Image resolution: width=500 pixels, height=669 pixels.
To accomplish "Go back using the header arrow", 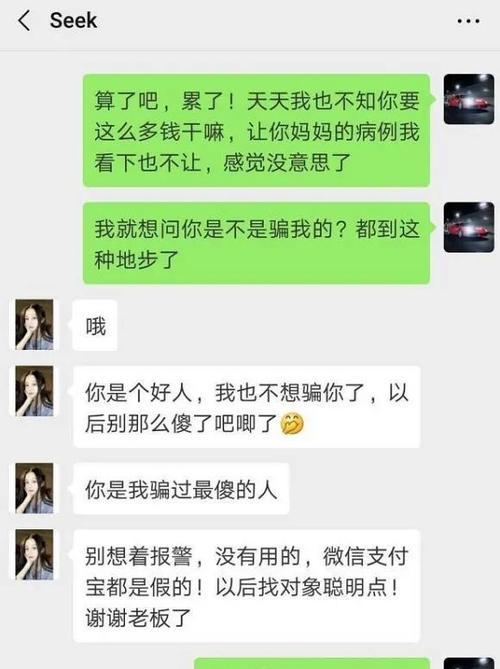I will pos(24,20).
